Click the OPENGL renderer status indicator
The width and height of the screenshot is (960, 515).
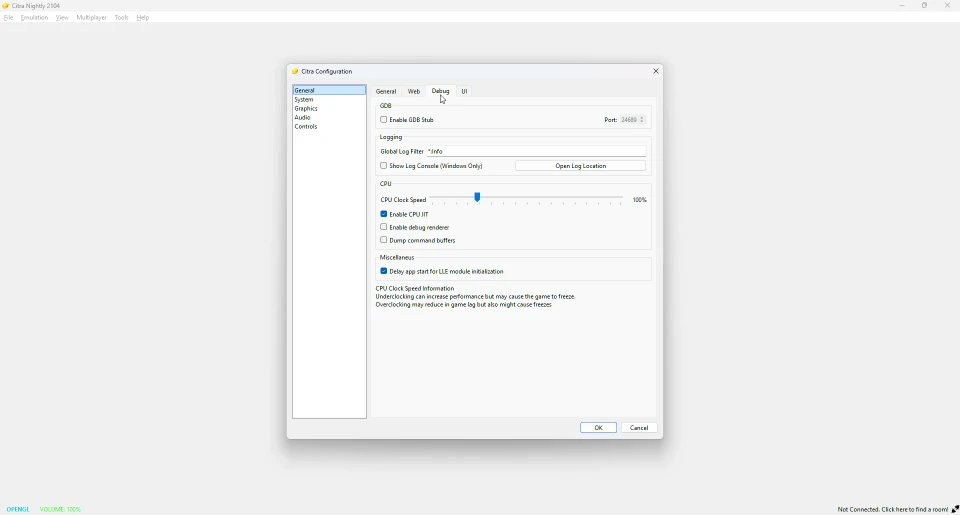tap(18, 509)
